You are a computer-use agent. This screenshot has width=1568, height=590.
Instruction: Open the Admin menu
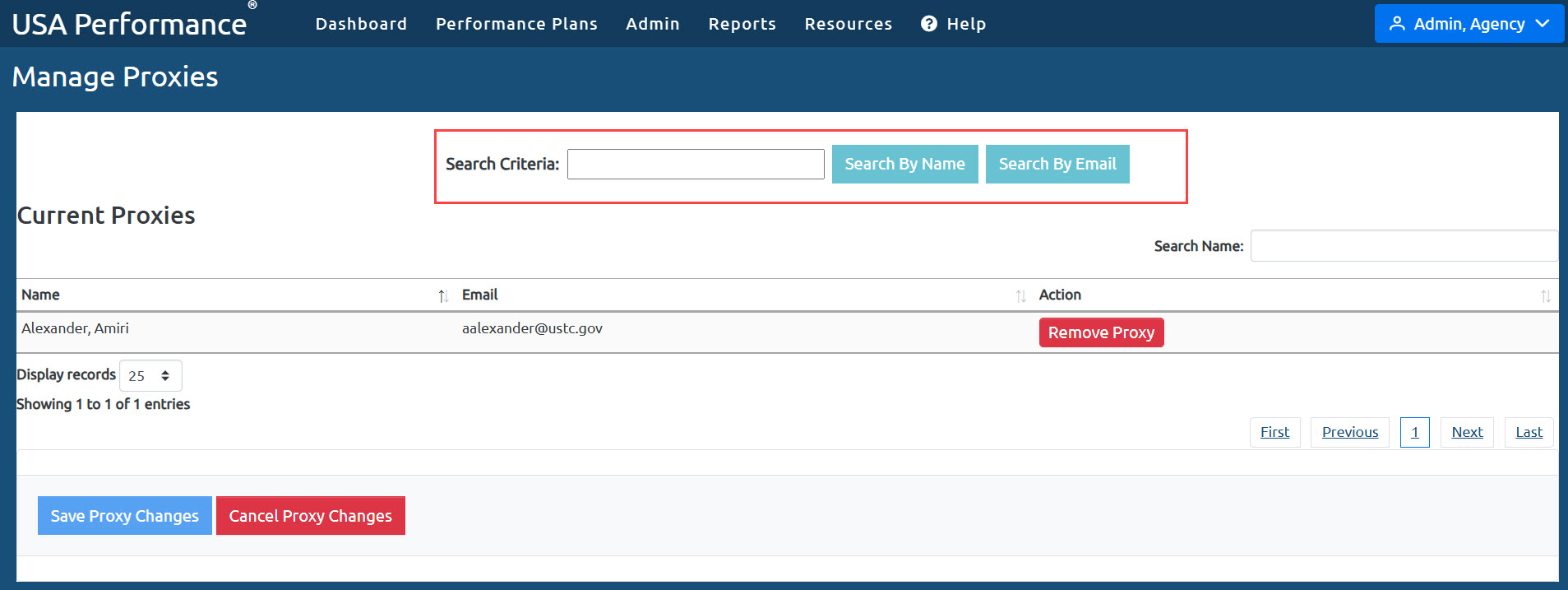653,24
